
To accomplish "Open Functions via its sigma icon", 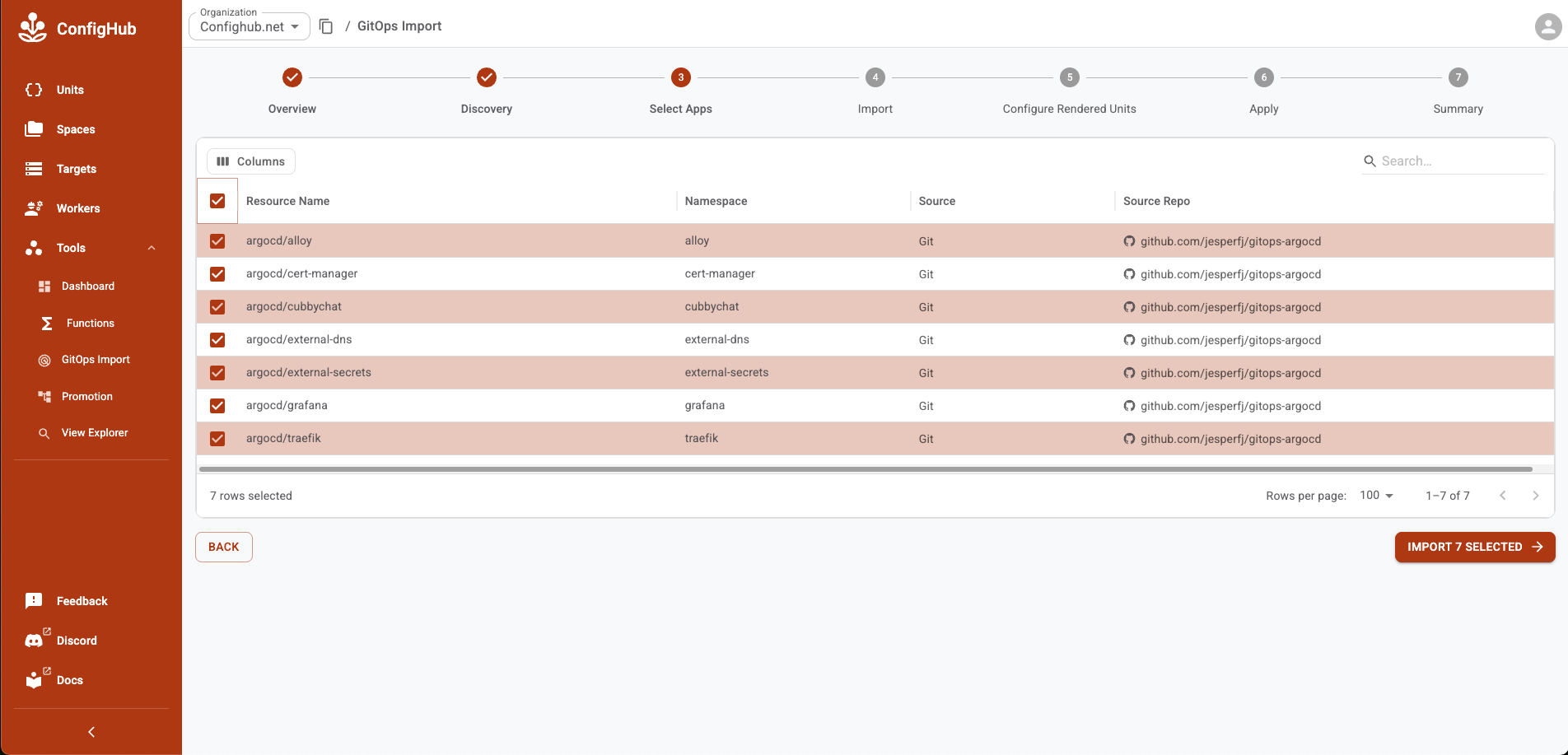I will [47, 324].
